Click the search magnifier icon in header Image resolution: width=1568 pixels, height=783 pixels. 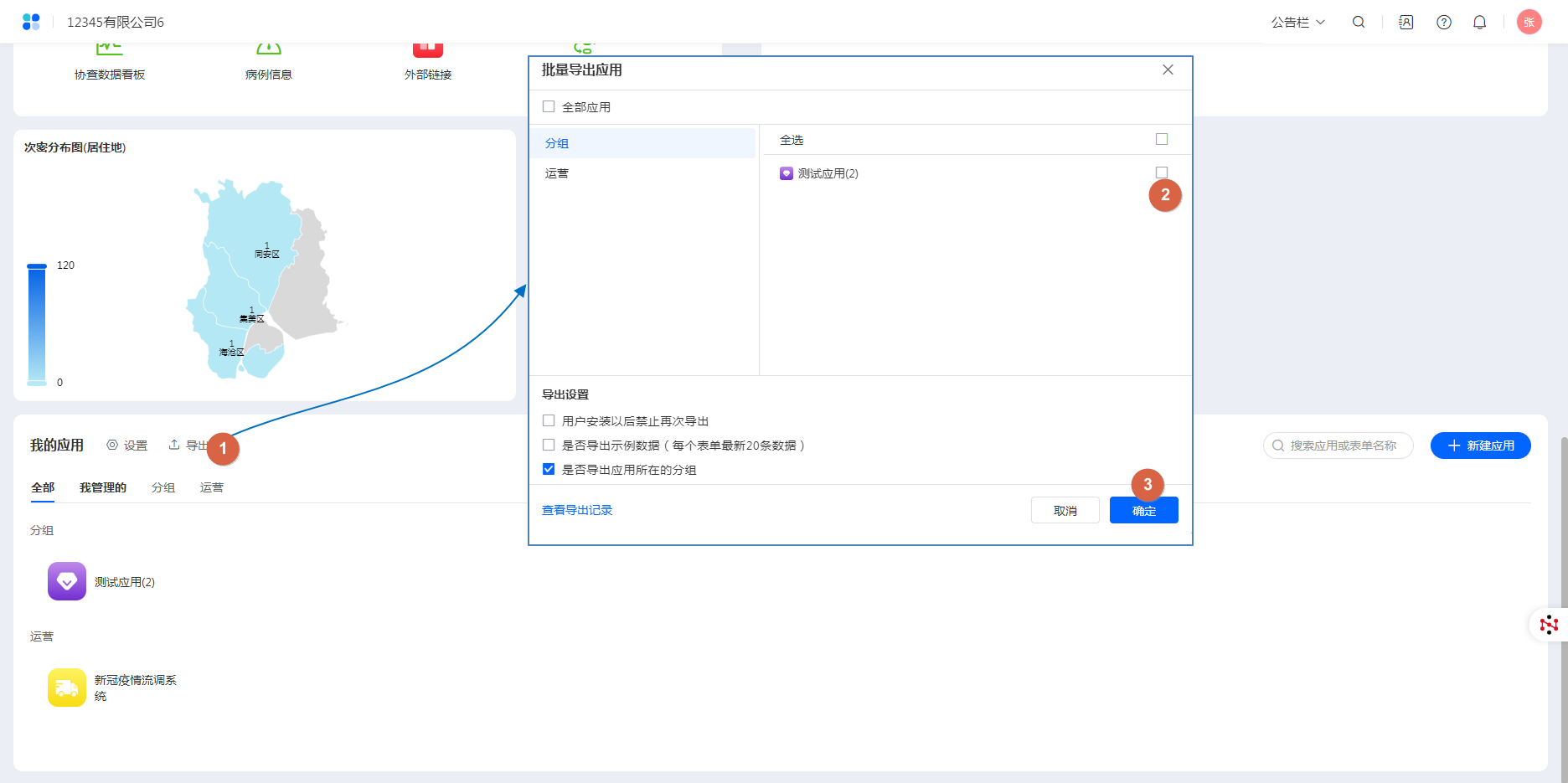click(1359, 23)
